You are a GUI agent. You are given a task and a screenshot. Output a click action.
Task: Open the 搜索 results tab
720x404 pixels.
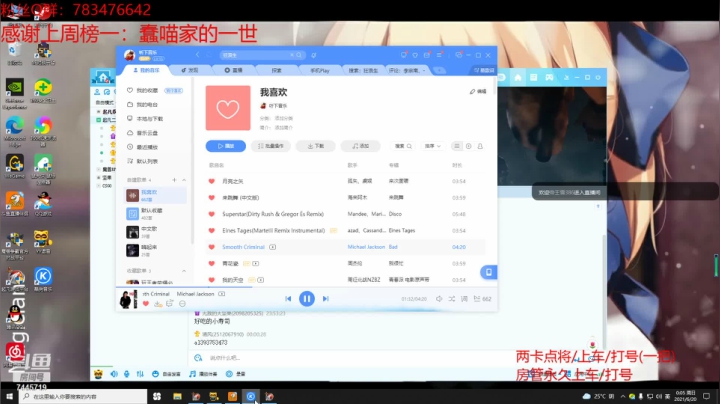coord(363,70)
